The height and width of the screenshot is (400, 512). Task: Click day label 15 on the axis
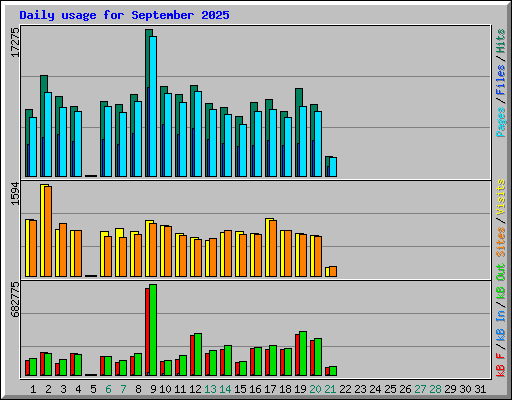click(240, 389)
